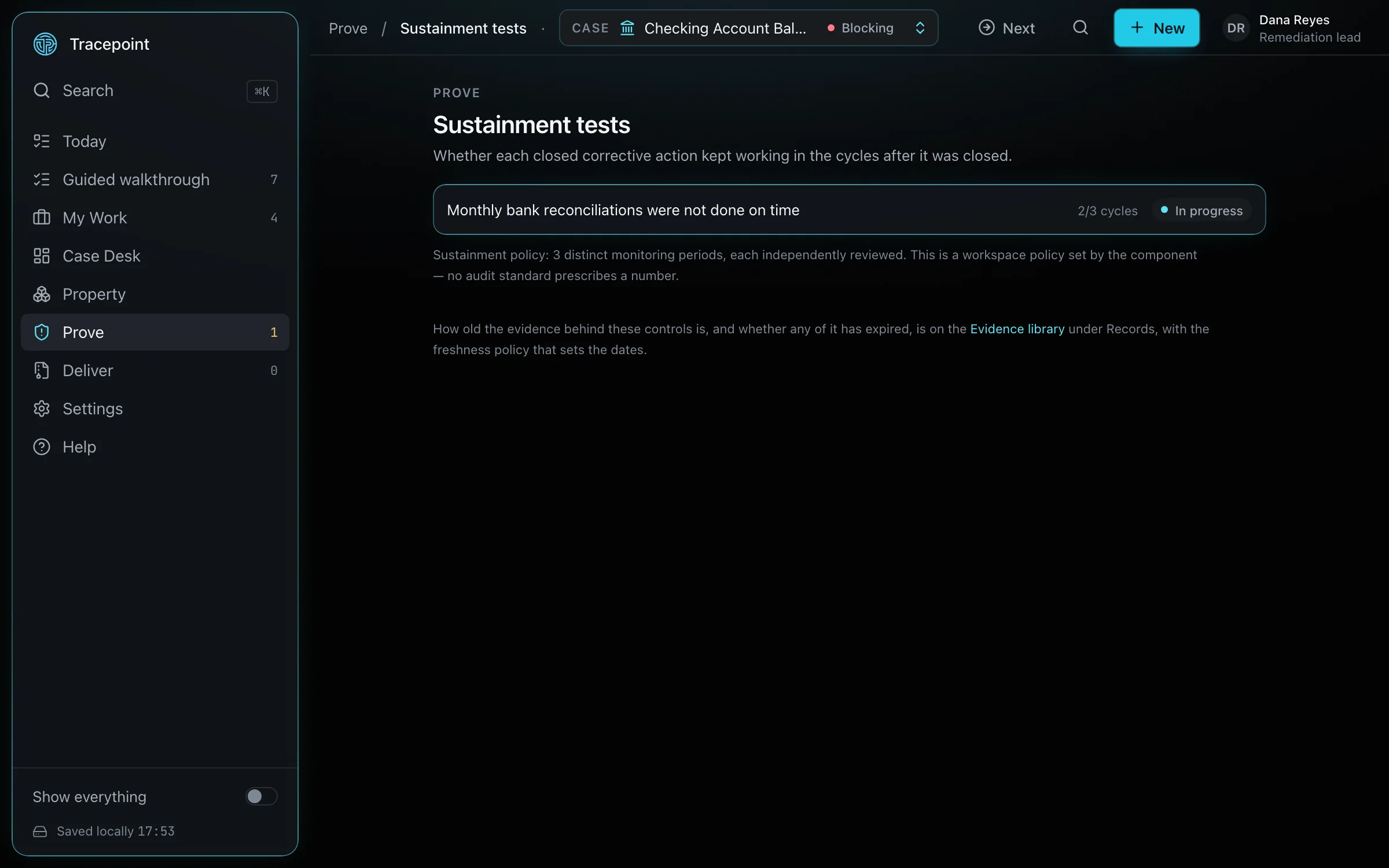Open the Today section in the sidebar
Viewport: 1389px width, 868px height.
click(x=155, y=141)
